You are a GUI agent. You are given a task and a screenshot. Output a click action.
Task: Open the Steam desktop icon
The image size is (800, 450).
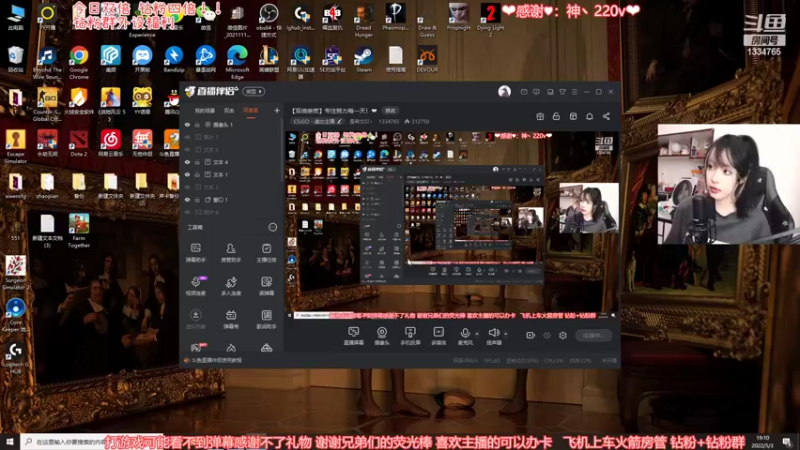(364, 59)
